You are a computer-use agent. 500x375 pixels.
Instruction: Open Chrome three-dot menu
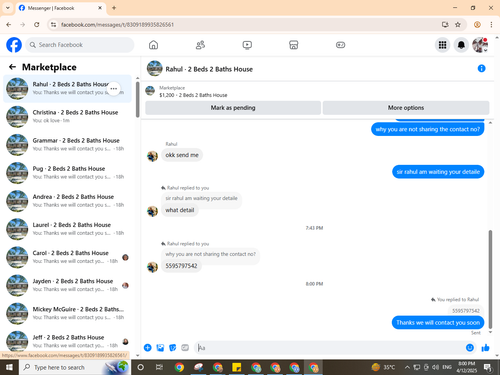491,24
